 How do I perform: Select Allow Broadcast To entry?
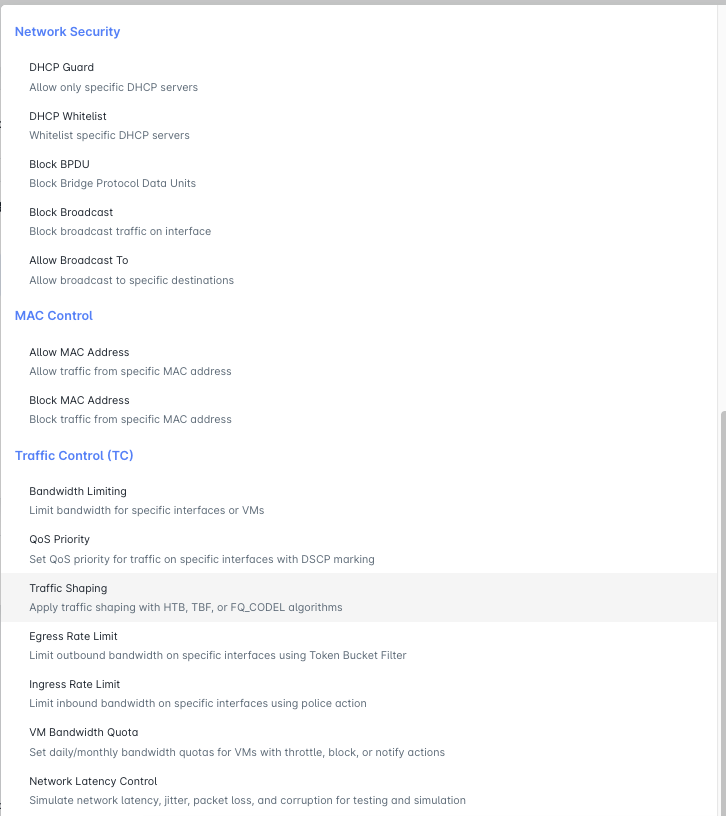tap(79, 260)
